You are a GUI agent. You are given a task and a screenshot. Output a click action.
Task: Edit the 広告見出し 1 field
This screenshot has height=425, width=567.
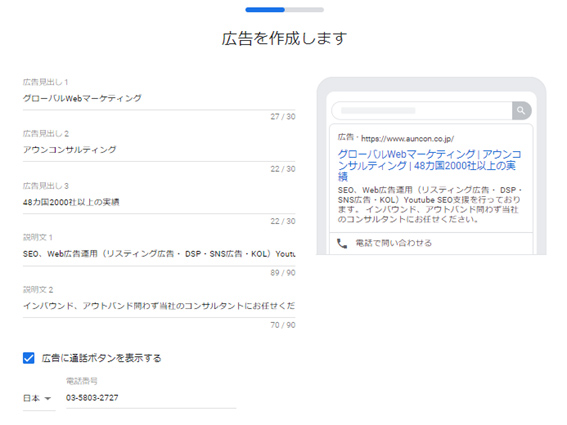coord(159,98)
